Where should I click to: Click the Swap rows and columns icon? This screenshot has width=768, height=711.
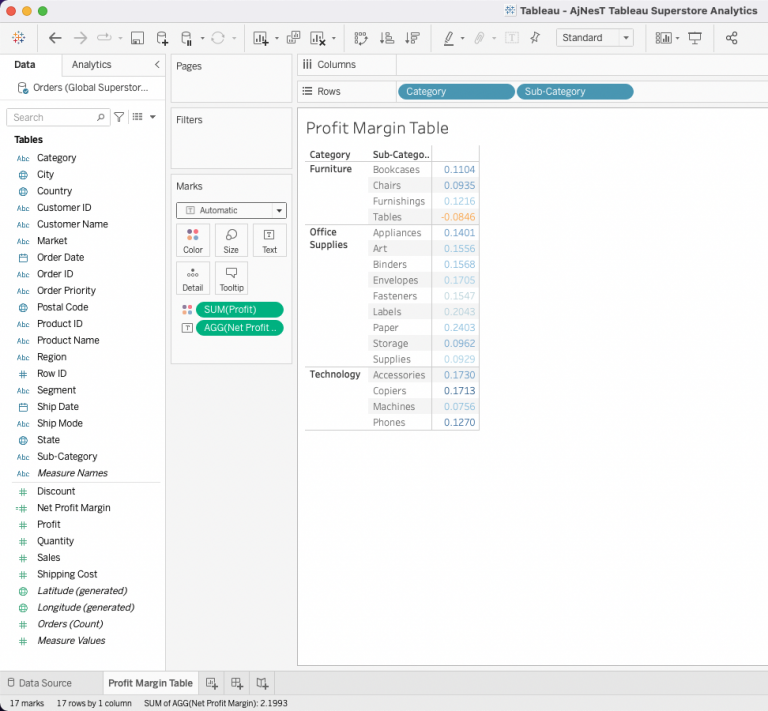point(361,38)
